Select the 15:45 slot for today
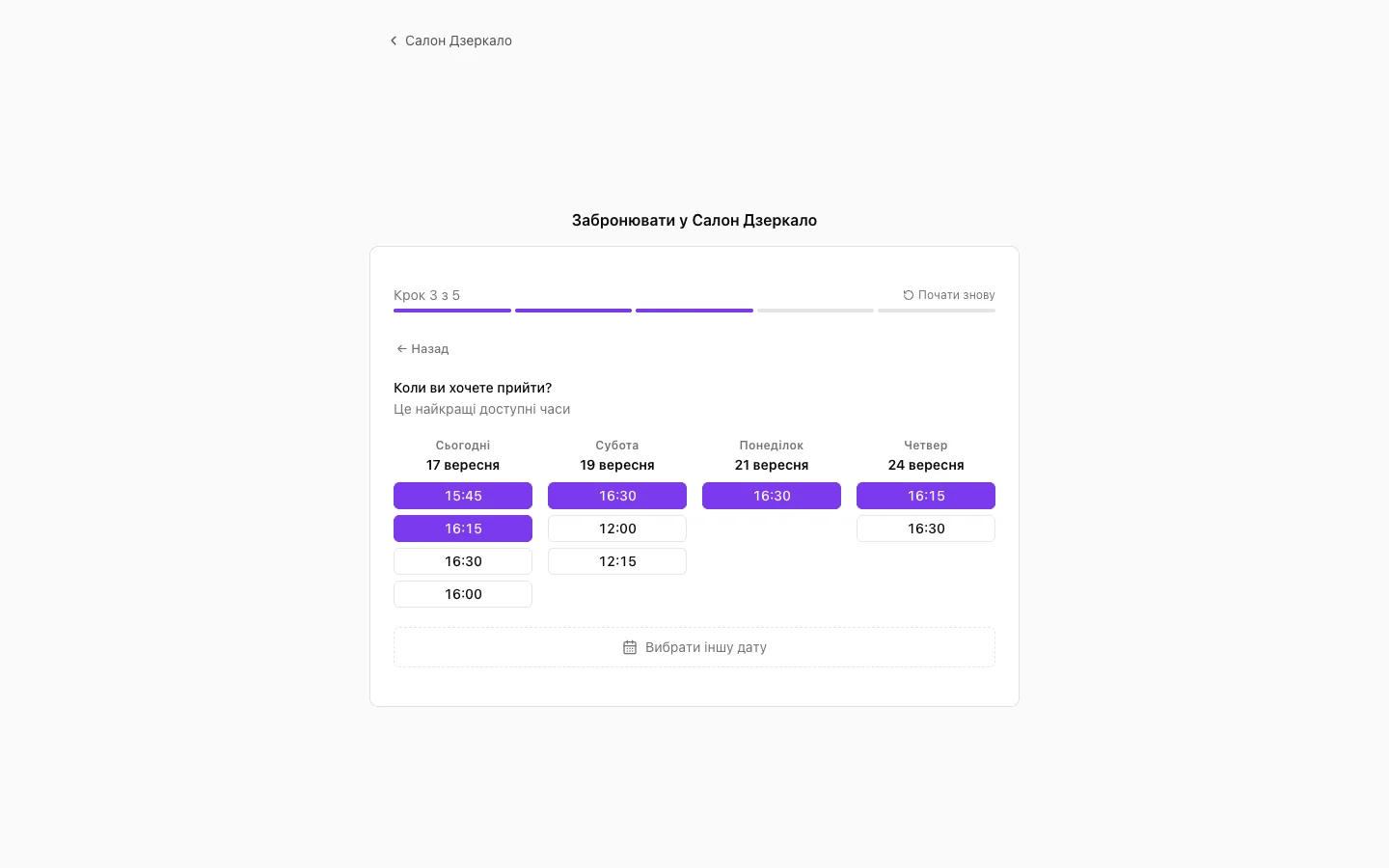 coord(463,496)
